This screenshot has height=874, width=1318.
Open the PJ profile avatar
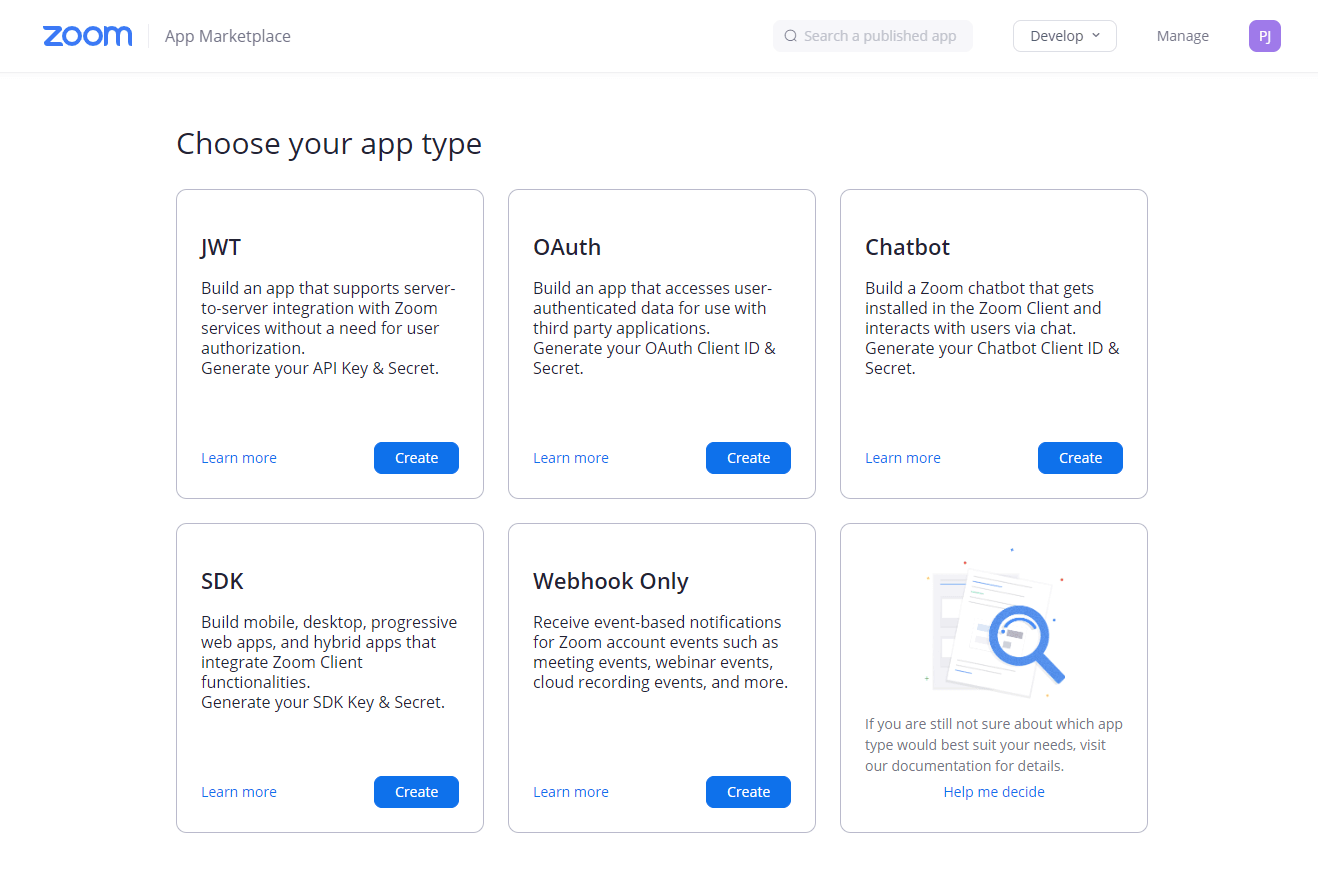coord(1264,36)
